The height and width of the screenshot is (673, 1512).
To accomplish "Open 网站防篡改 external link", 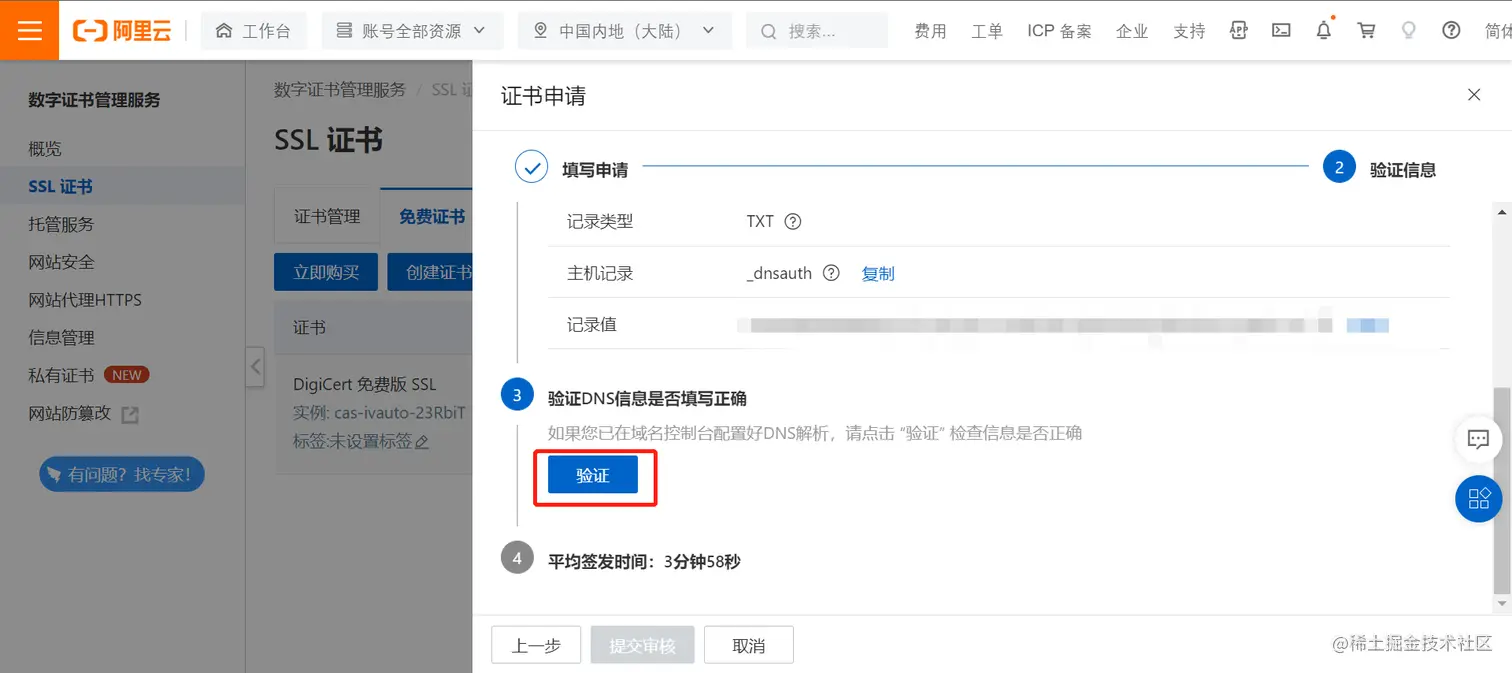I will pos(83,413).
